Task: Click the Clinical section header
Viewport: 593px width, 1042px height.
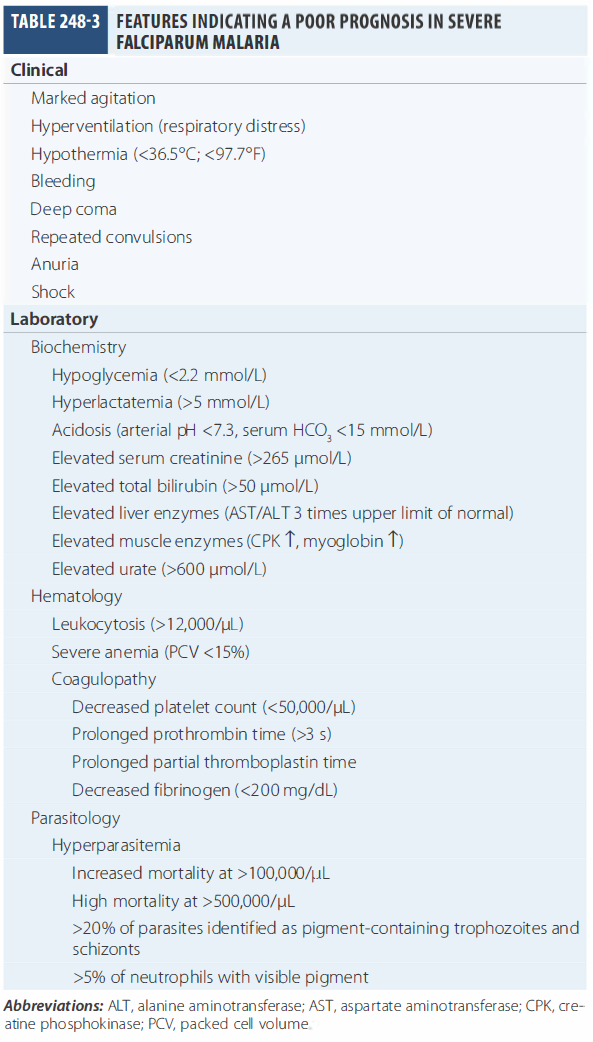Action: (x=39, y=70)
